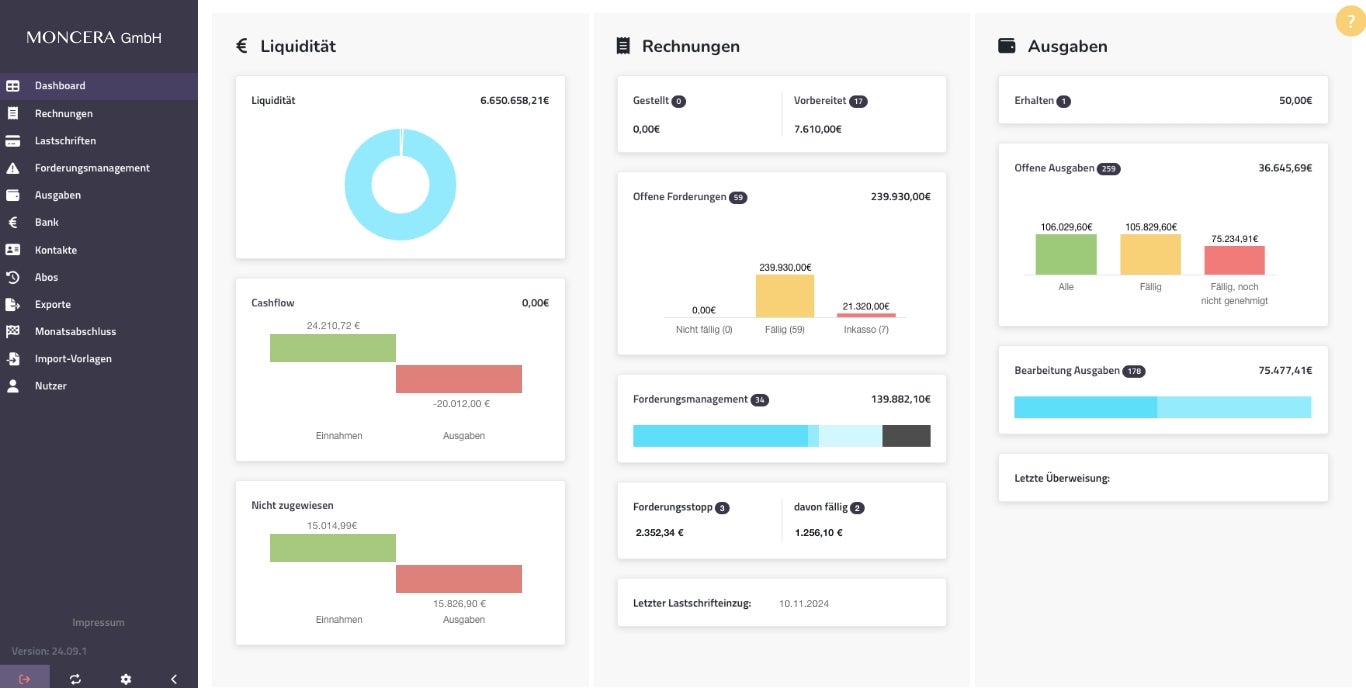Click the red Cashflow Ausgaben bar
The width and height of the screenshot is (1366, 689).
[459, 379]
